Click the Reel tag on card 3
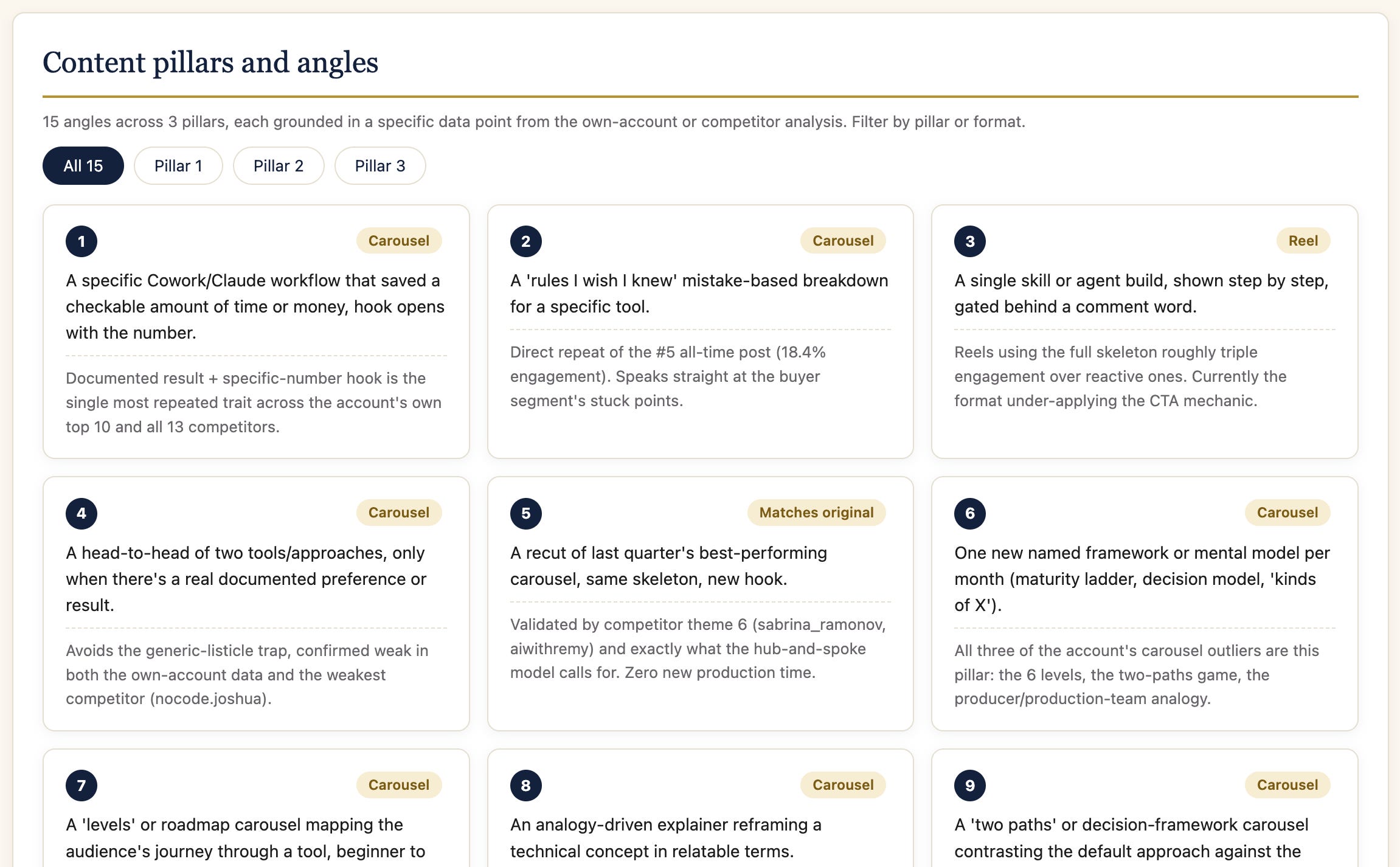Screen dimensions: 1400x867 [1303, 241]
